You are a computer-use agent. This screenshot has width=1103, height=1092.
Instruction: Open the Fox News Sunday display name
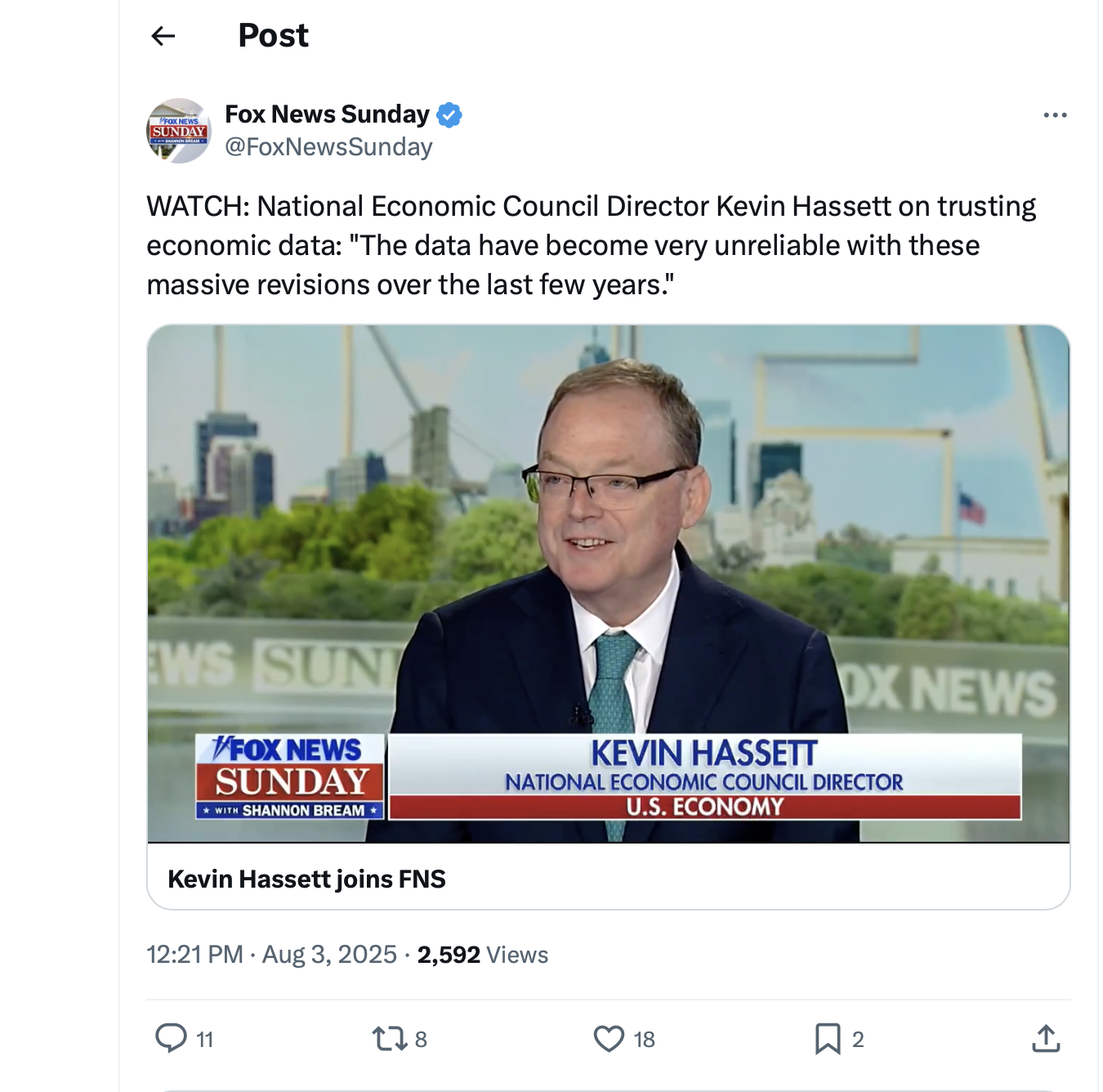click(327, 114)
